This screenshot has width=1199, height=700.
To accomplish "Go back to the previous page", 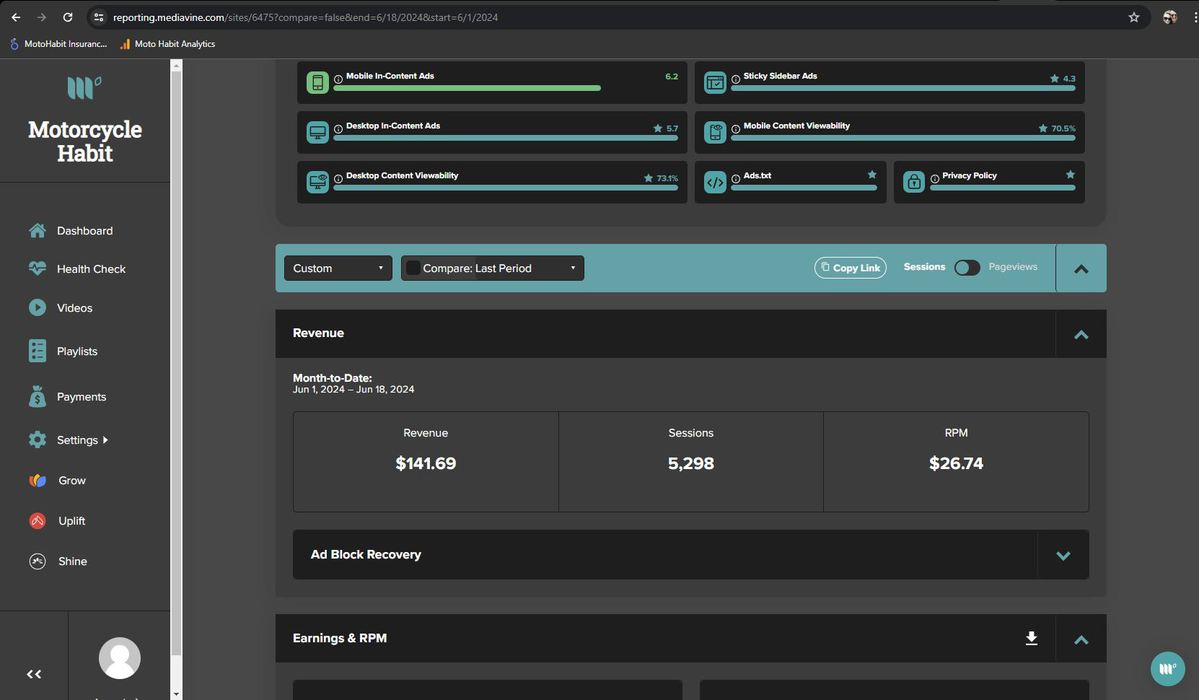I will (16, 17).
